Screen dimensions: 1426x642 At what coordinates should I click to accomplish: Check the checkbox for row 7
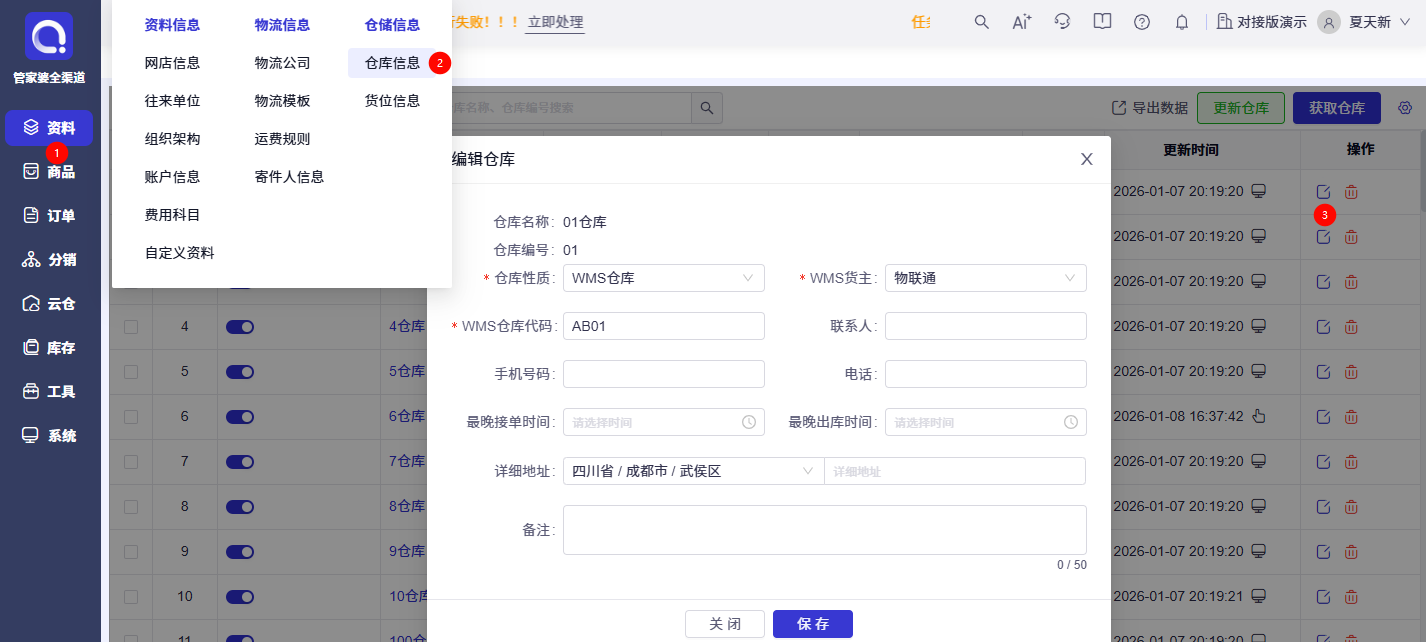pos(131,461)
